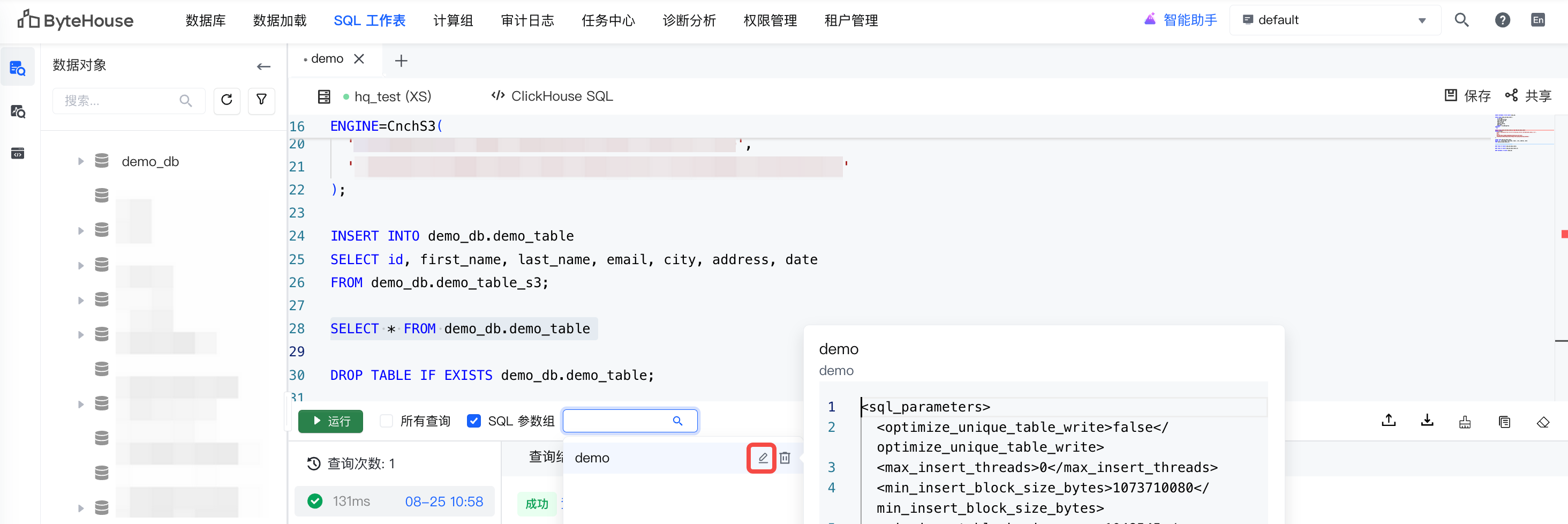Switch to the demo worksheet tab

[327, 58]
